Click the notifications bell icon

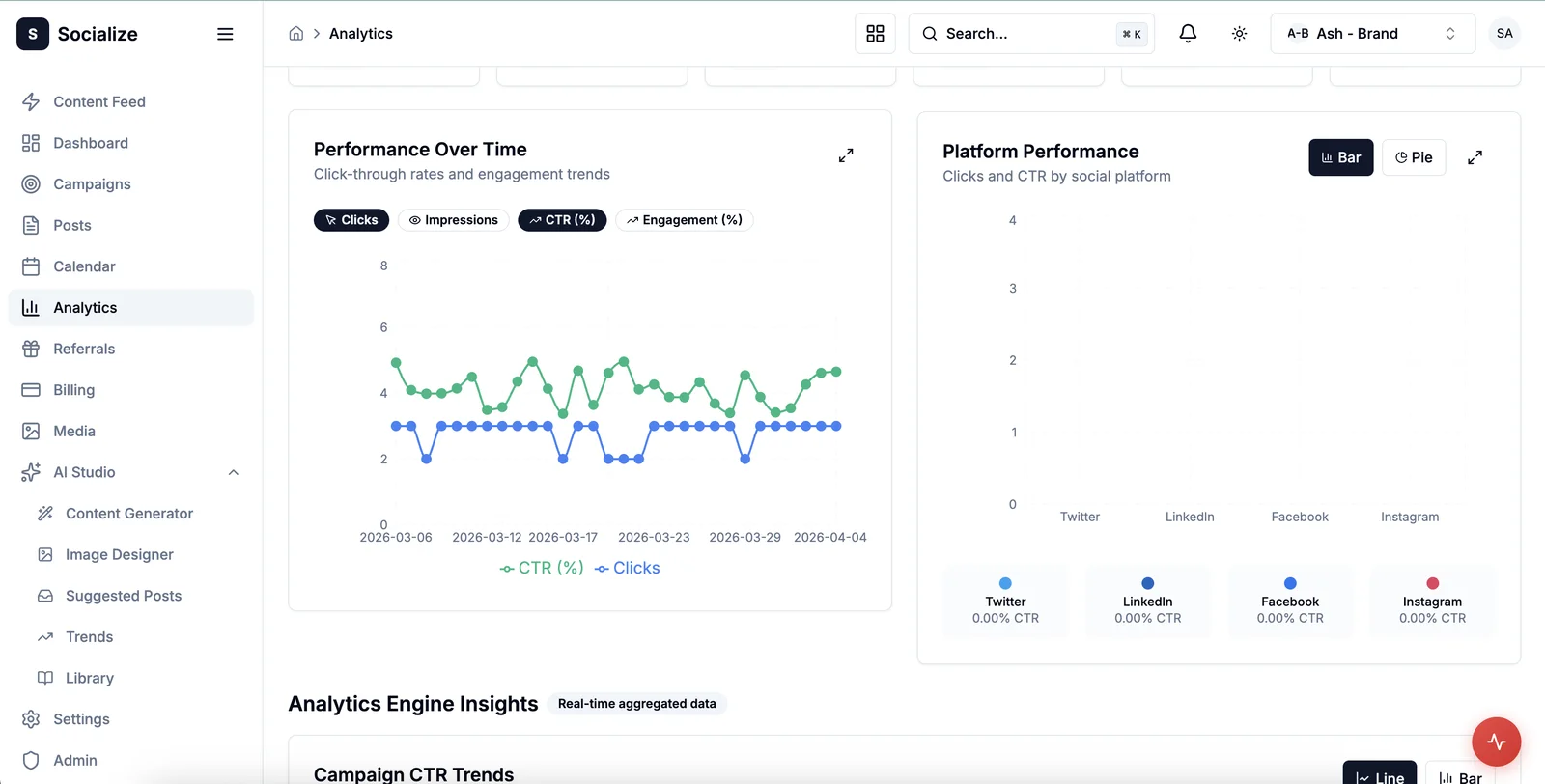coord(1188,34)
